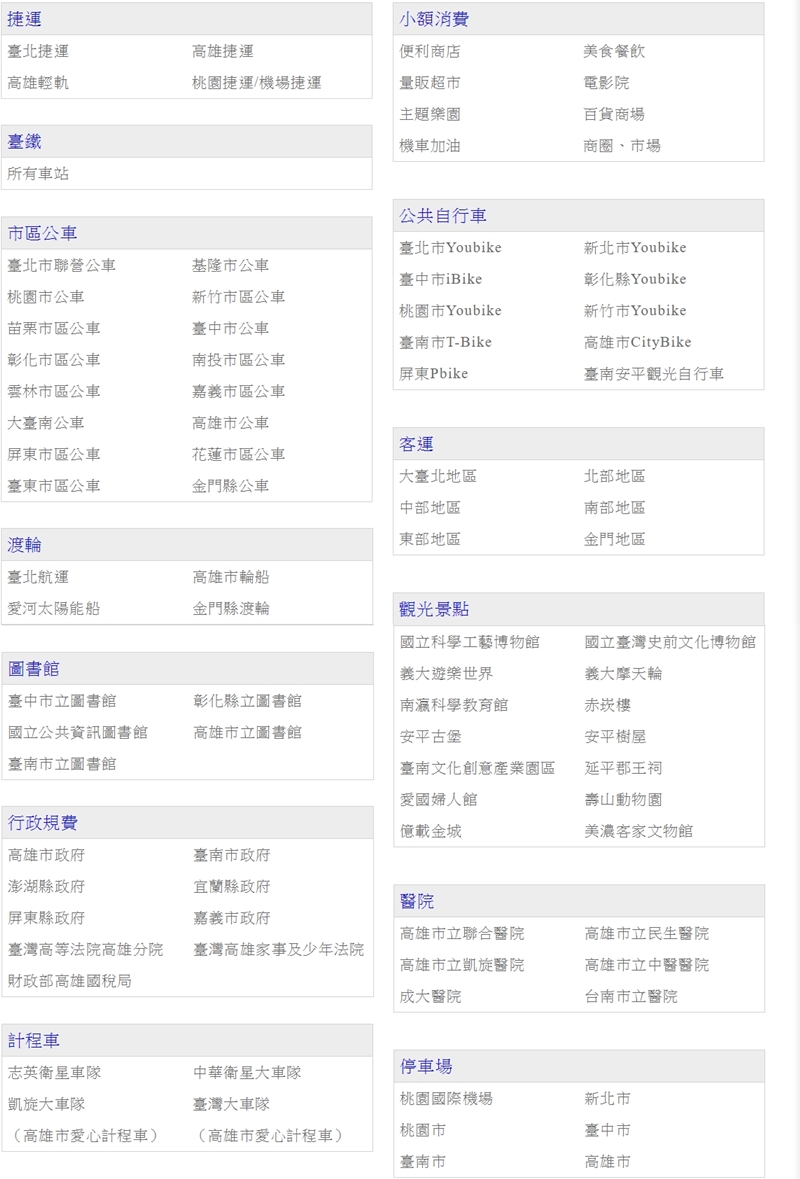The height and width of the screenshot is (1179, 800).
Task: Click 臺北航運 under 渡輪
Action: coord(38,577)
